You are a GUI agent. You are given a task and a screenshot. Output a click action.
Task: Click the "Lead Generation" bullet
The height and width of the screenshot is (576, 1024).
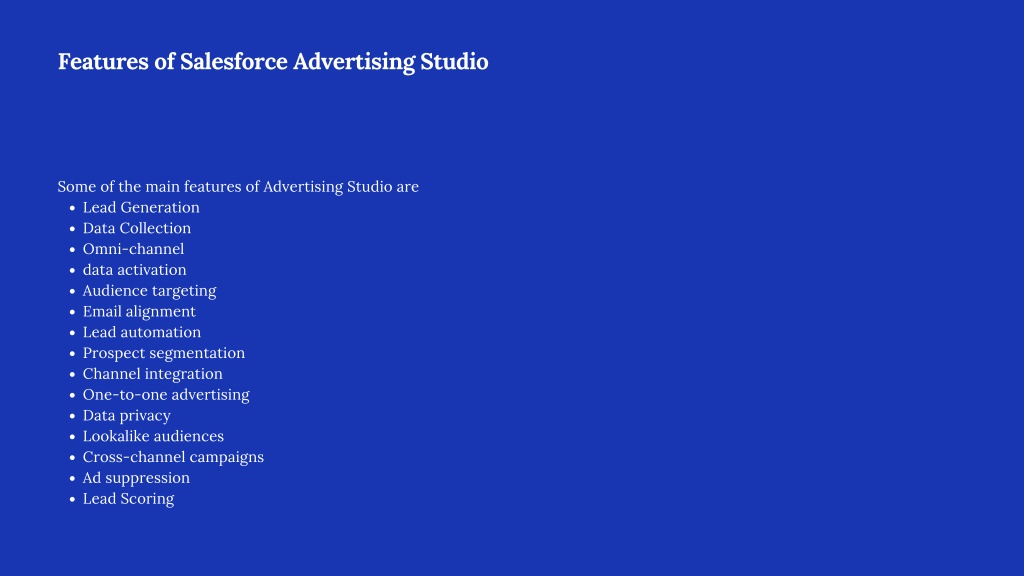click(x=141, y=208)
